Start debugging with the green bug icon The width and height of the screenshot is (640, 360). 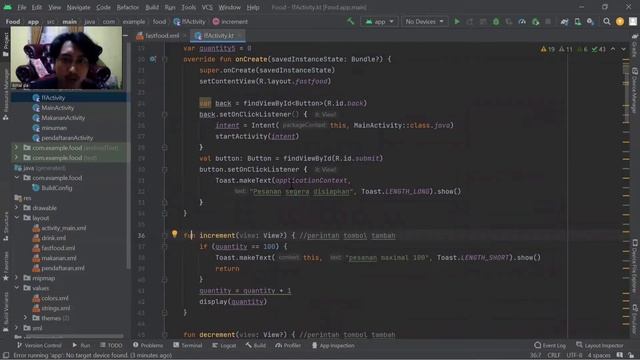coord(496,21)
